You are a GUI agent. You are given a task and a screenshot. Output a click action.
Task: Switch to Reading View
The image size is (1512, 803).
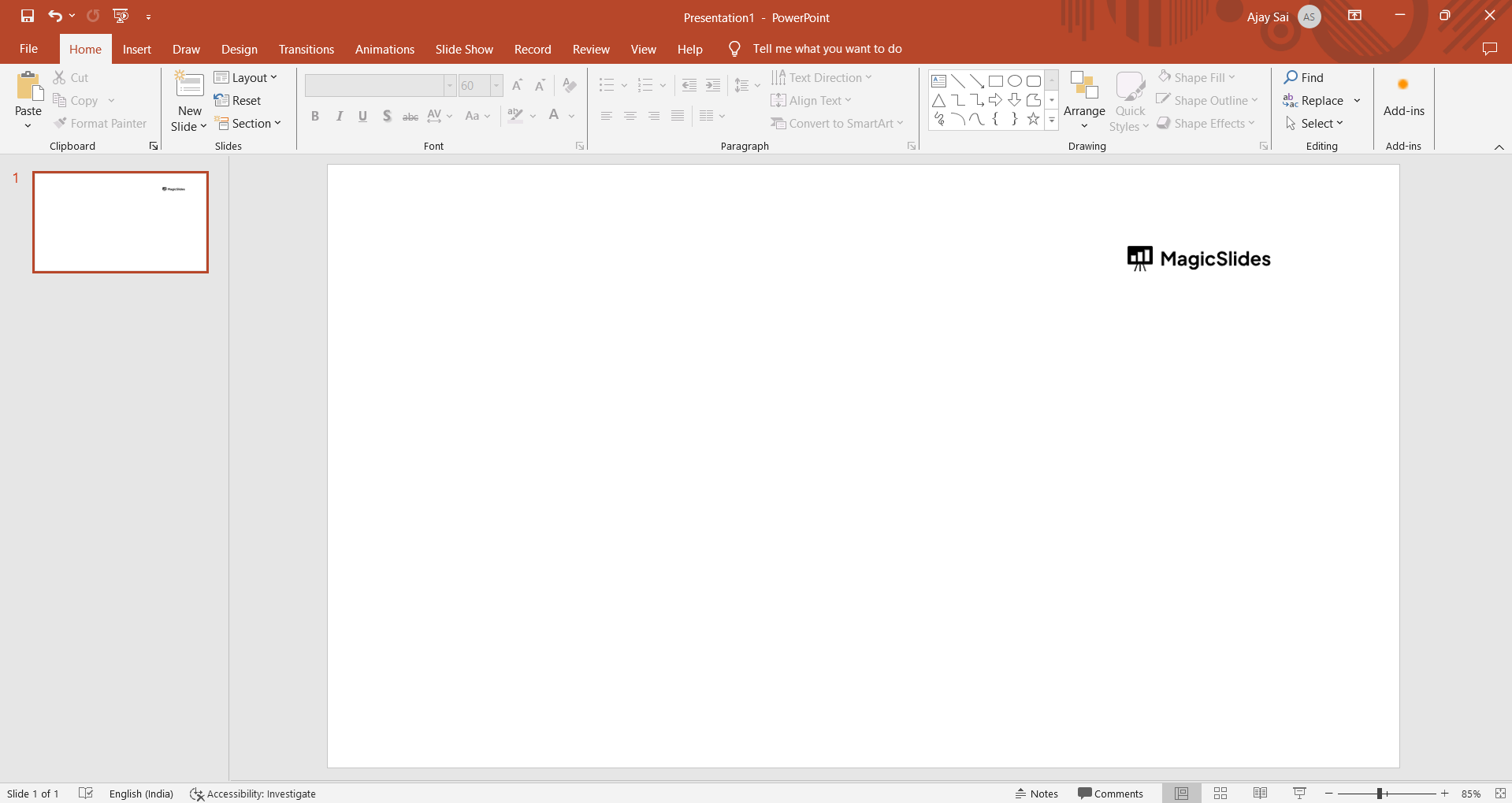point(1260,794)
